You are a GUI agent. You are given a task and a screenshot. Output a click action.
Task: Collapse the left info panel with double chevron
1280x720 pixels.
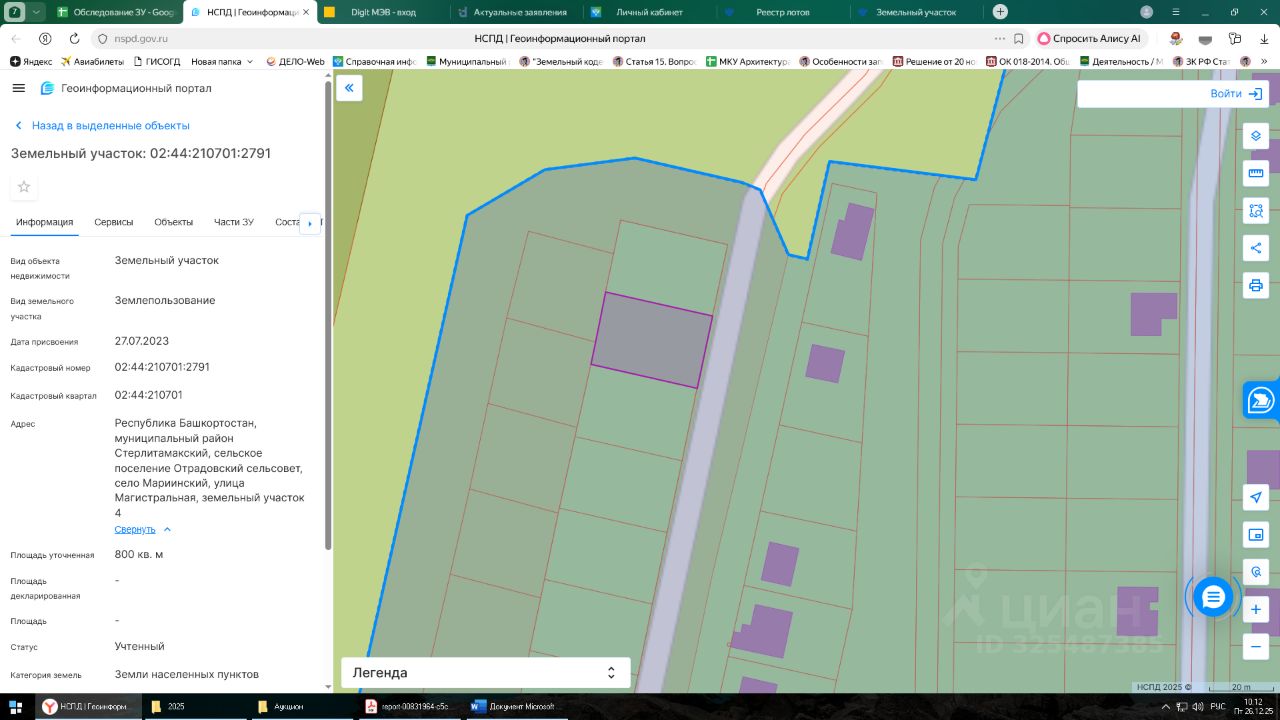pyautogui.click(x=349, y=88)
